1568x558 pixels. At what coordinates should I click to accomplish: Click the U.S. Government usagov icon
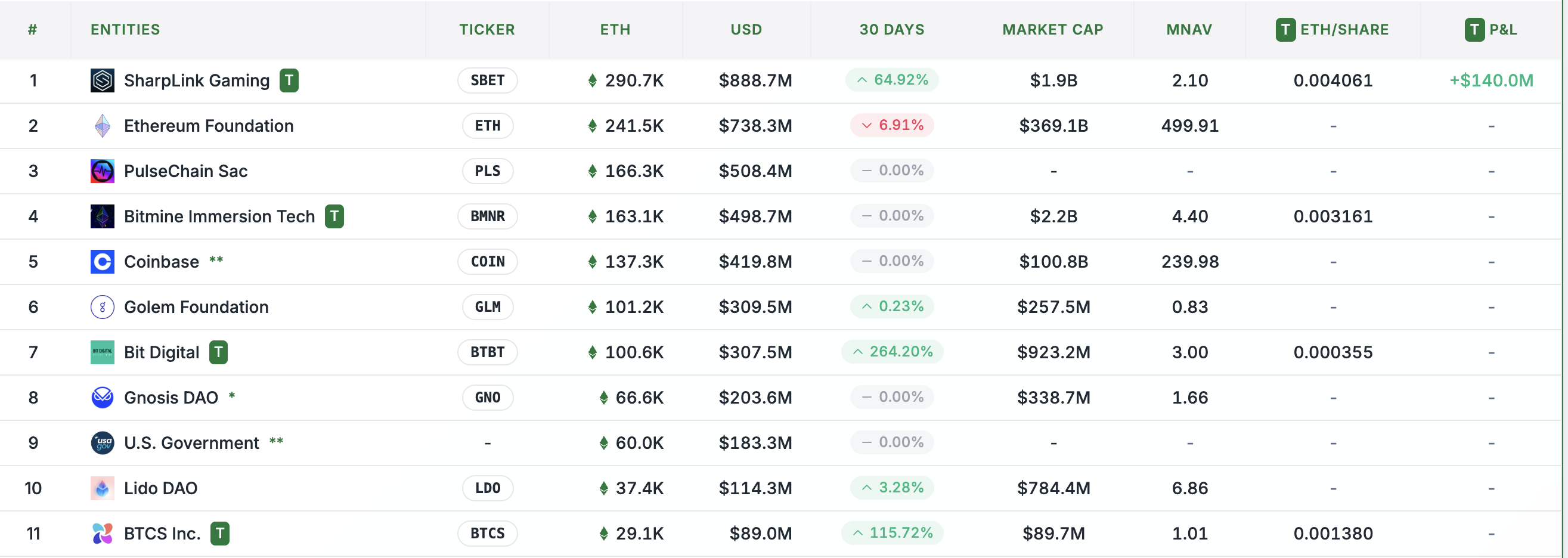click(x=103, y=442)
